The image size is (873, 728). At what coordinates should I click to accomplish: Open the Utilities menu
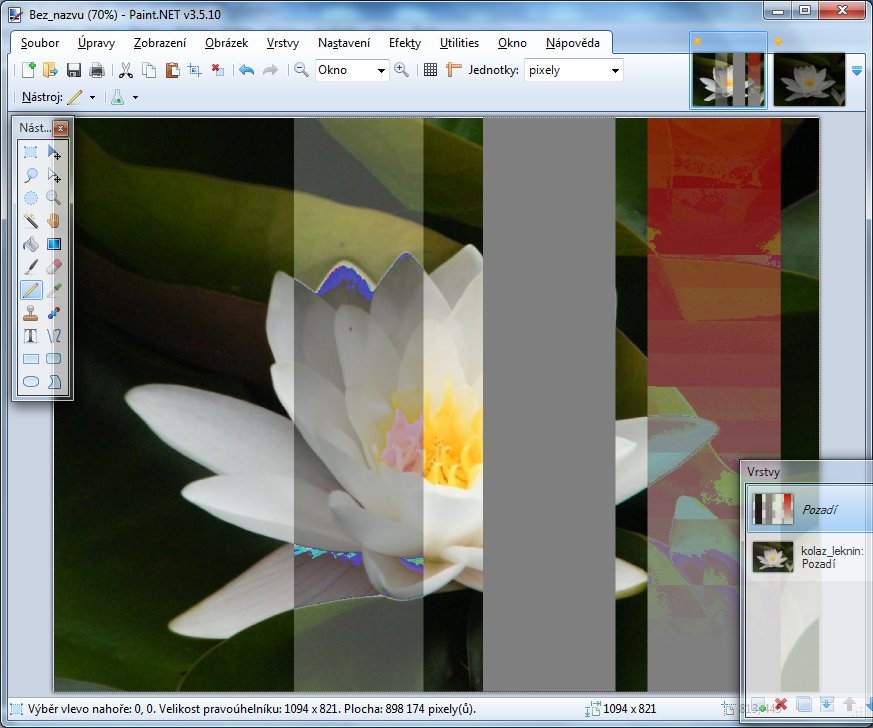(x=459, y=43)
